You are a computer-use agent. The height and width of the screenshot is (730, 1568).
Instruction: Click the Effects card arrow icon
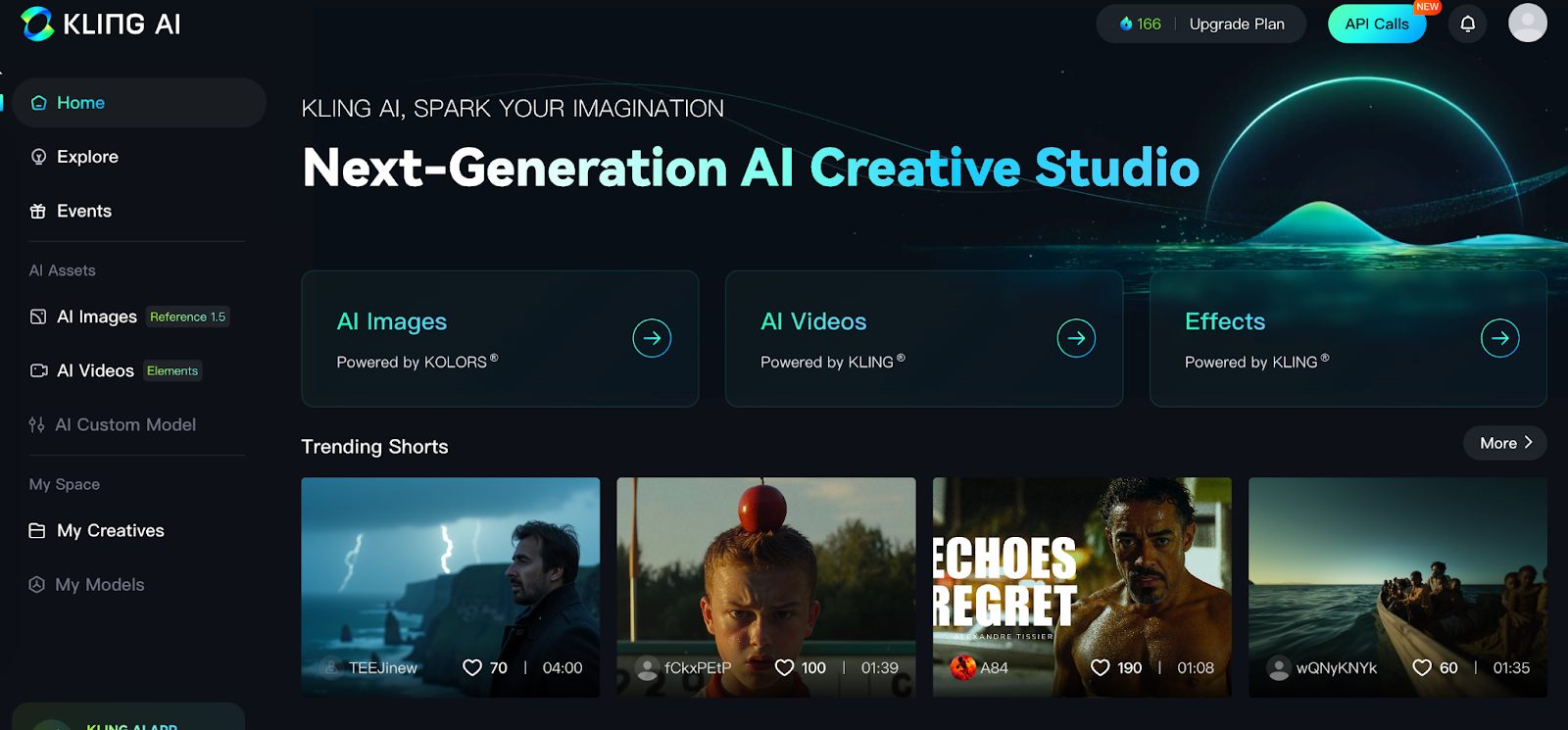(1500, 338)
